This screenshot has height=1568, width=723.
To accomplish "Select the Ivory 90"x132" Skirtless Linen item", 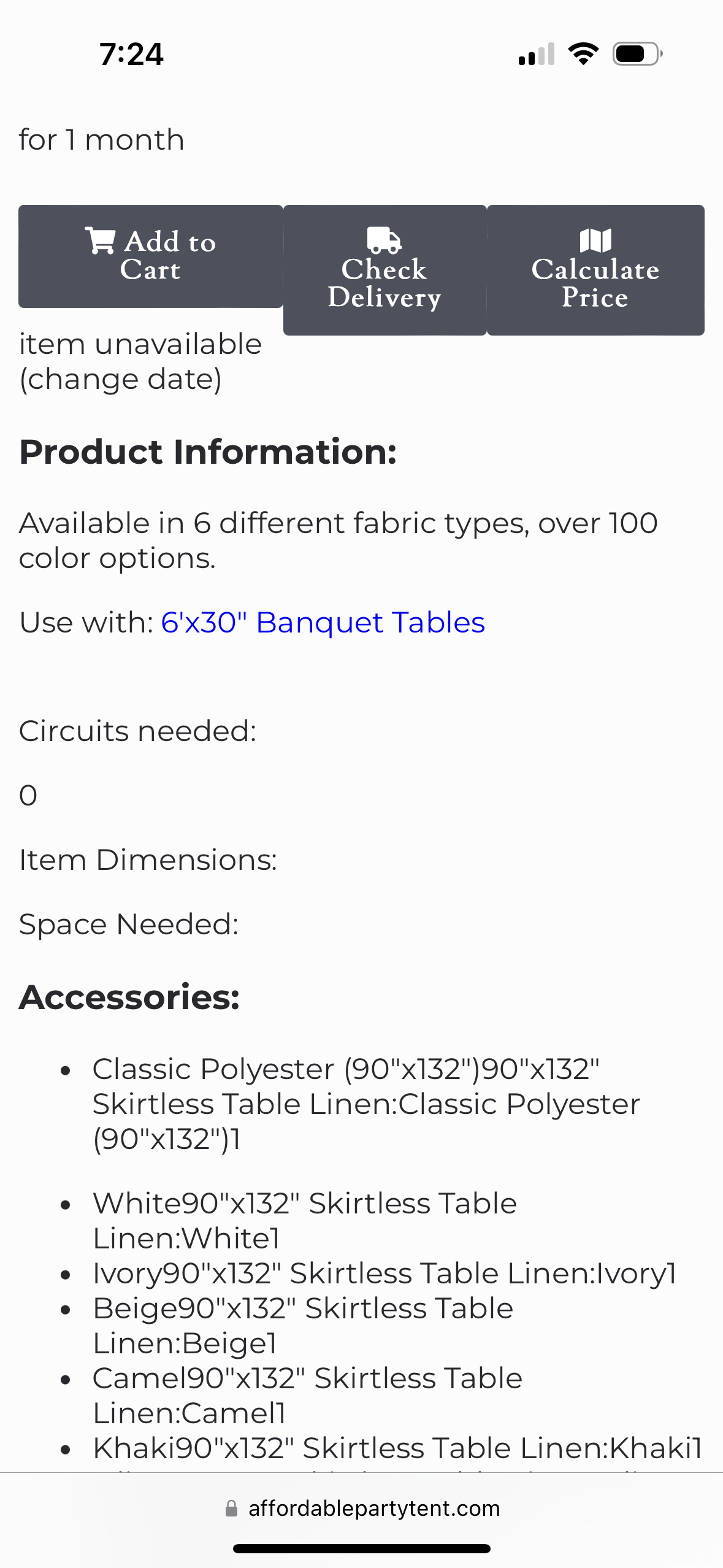I will [384, 1273].
